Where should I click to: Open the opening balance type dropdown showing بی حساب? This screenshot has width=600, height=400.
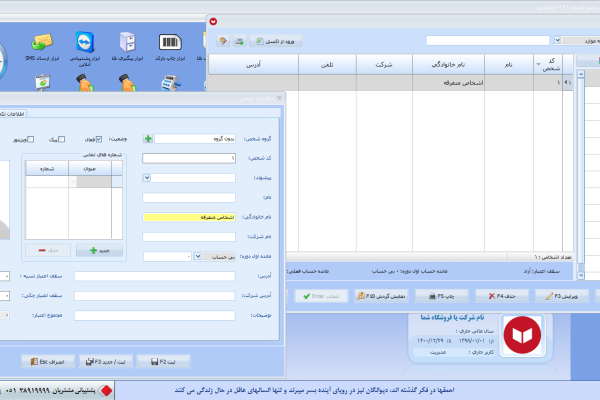[198, 256]
